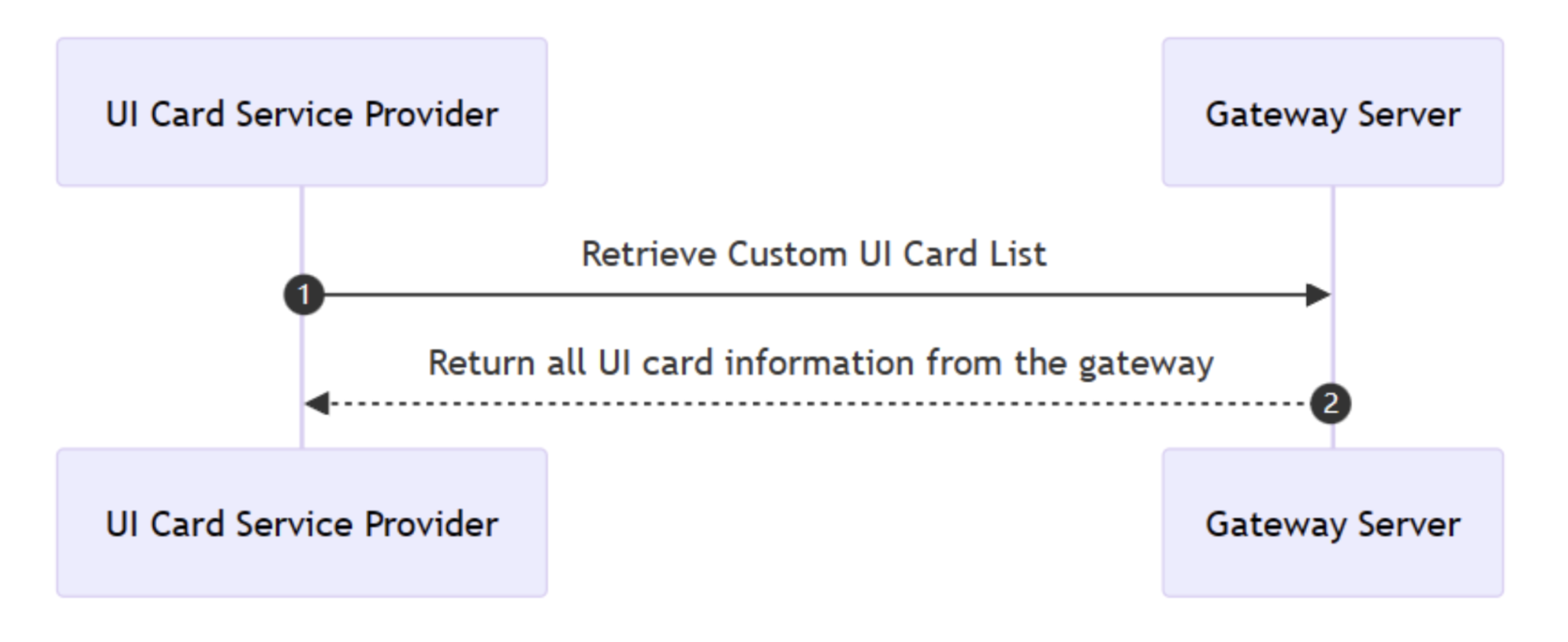Click the 'Retrieve Custom UI Card List' label
This screenshot has height=642, width=1568.
[x=813, y=254]
